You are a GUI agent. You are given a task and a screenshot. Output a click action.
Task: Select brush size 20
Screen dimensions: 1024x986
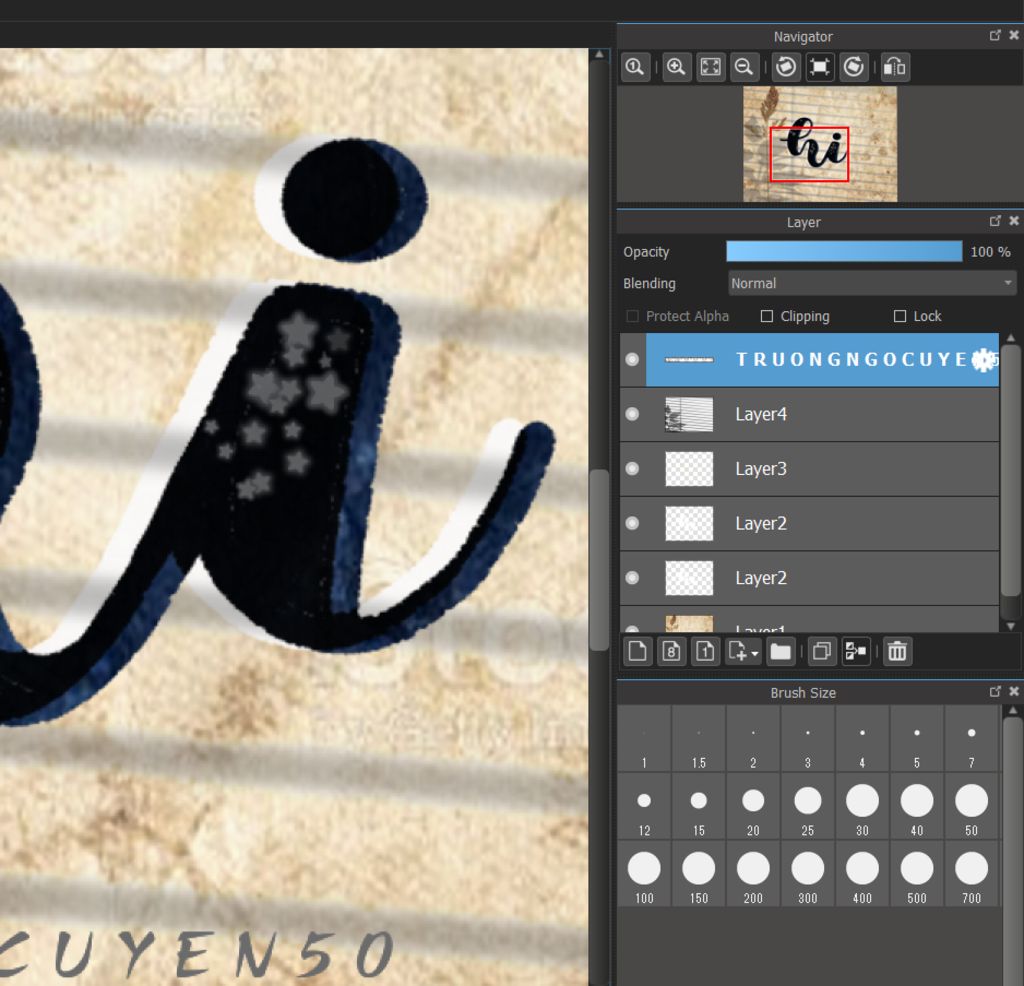(x=753, y=807)
